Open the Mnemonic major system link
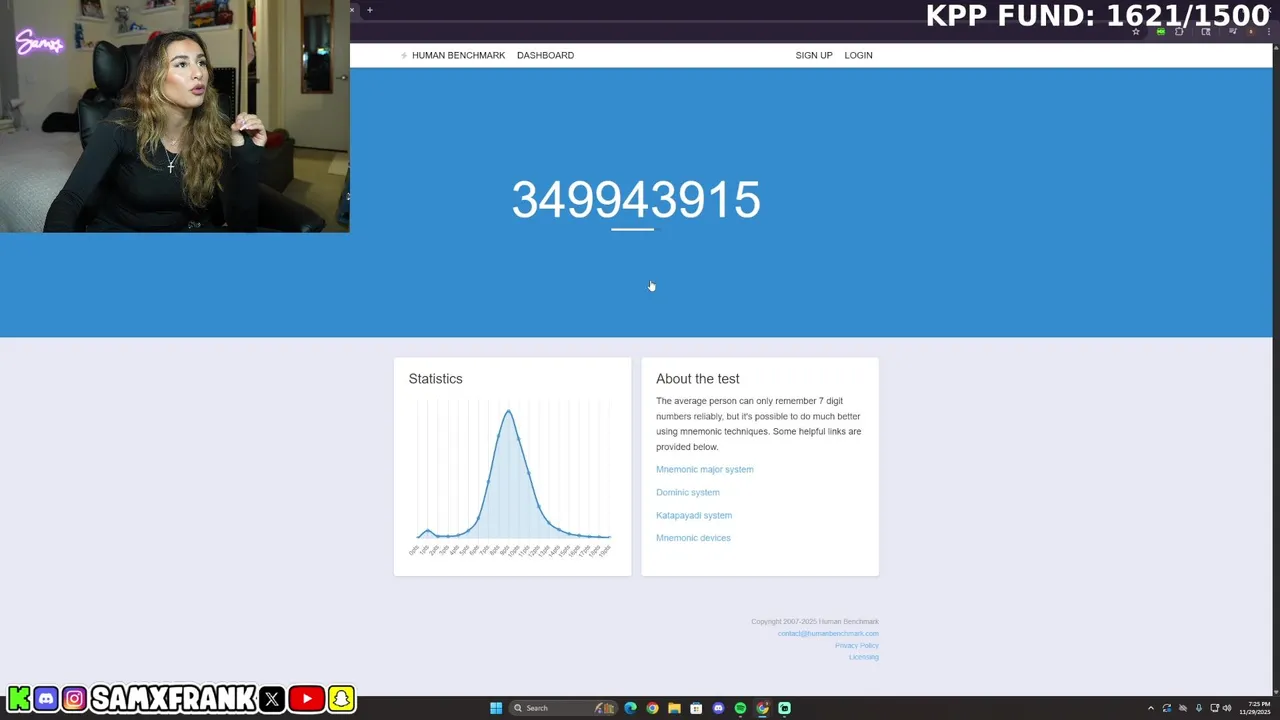The height and width of the screenshot is (720, 1280). 705,469
